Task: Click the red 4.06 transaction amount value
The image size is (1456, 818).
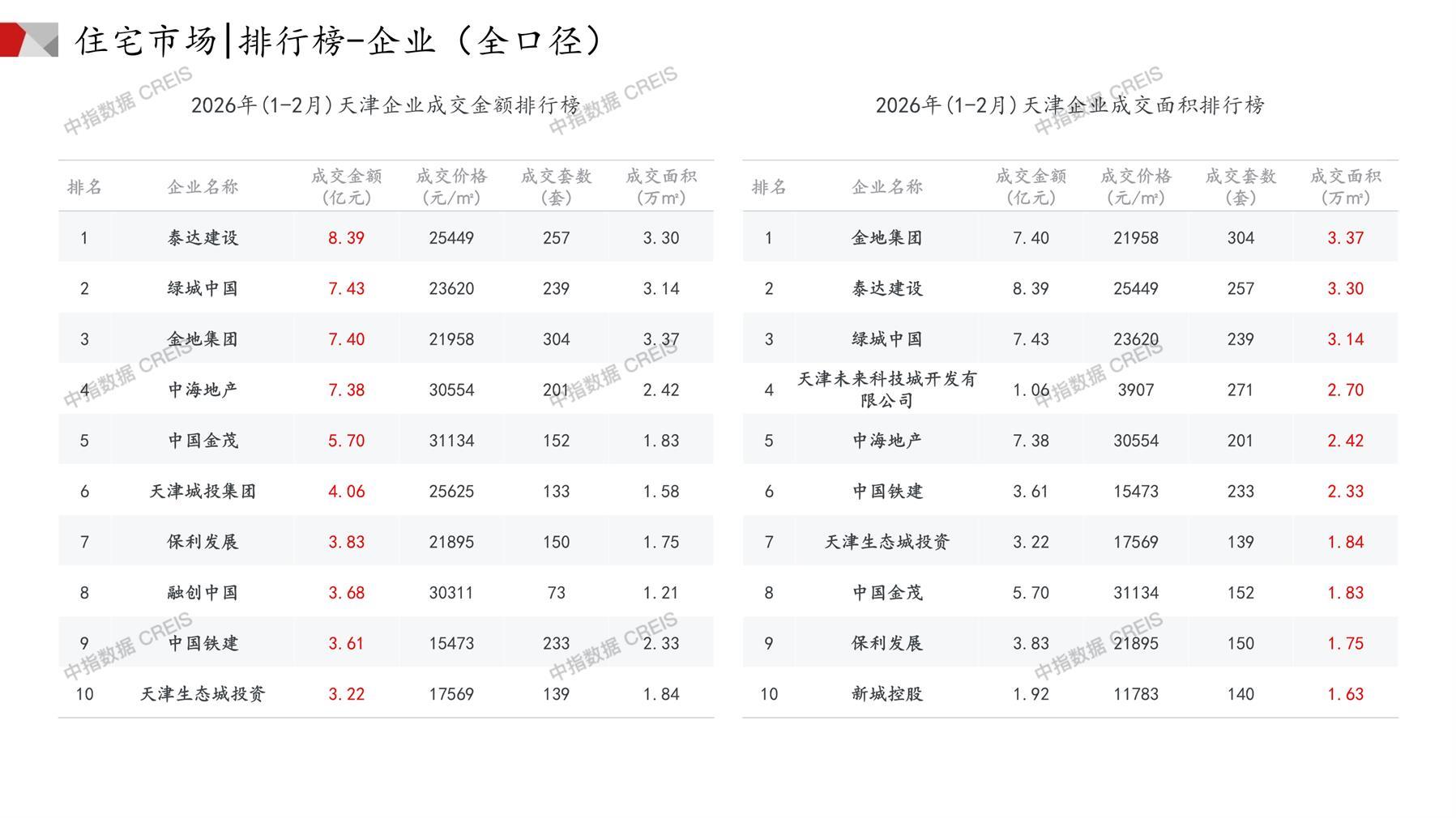Action: (346, 492)
